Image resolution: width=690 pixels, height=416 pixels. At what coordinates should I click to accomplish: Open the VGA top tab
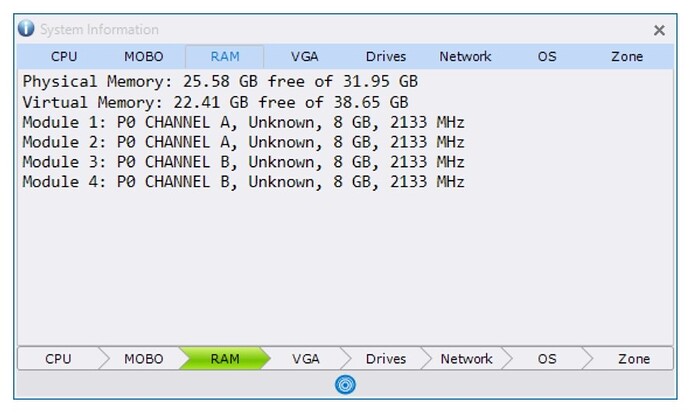pos(305,56)
